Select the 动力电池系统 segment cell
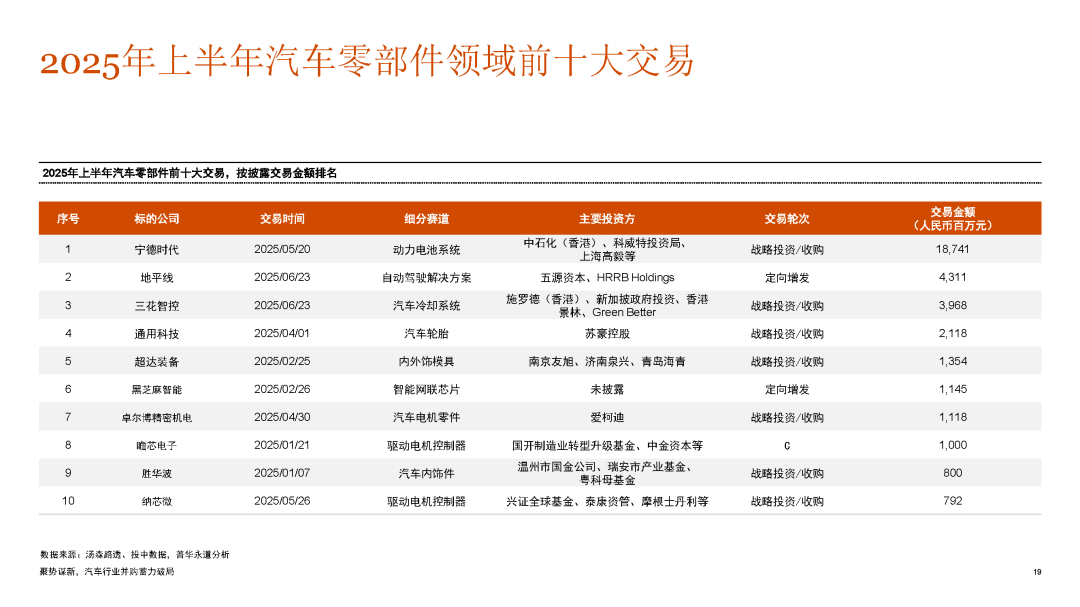 426,249
